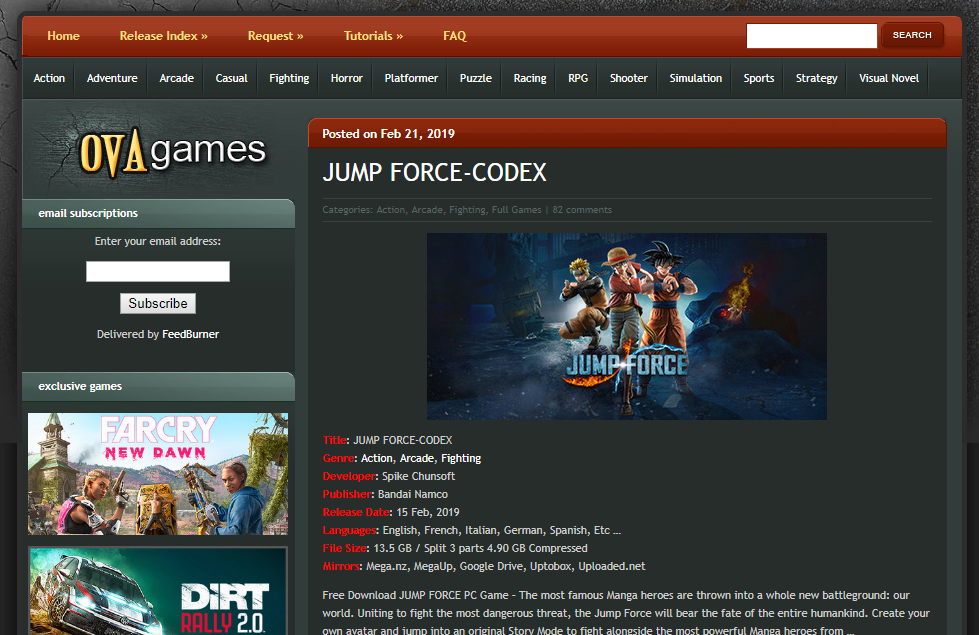
Task: Select the Fighting genre tab
Action: pos(288,77)
